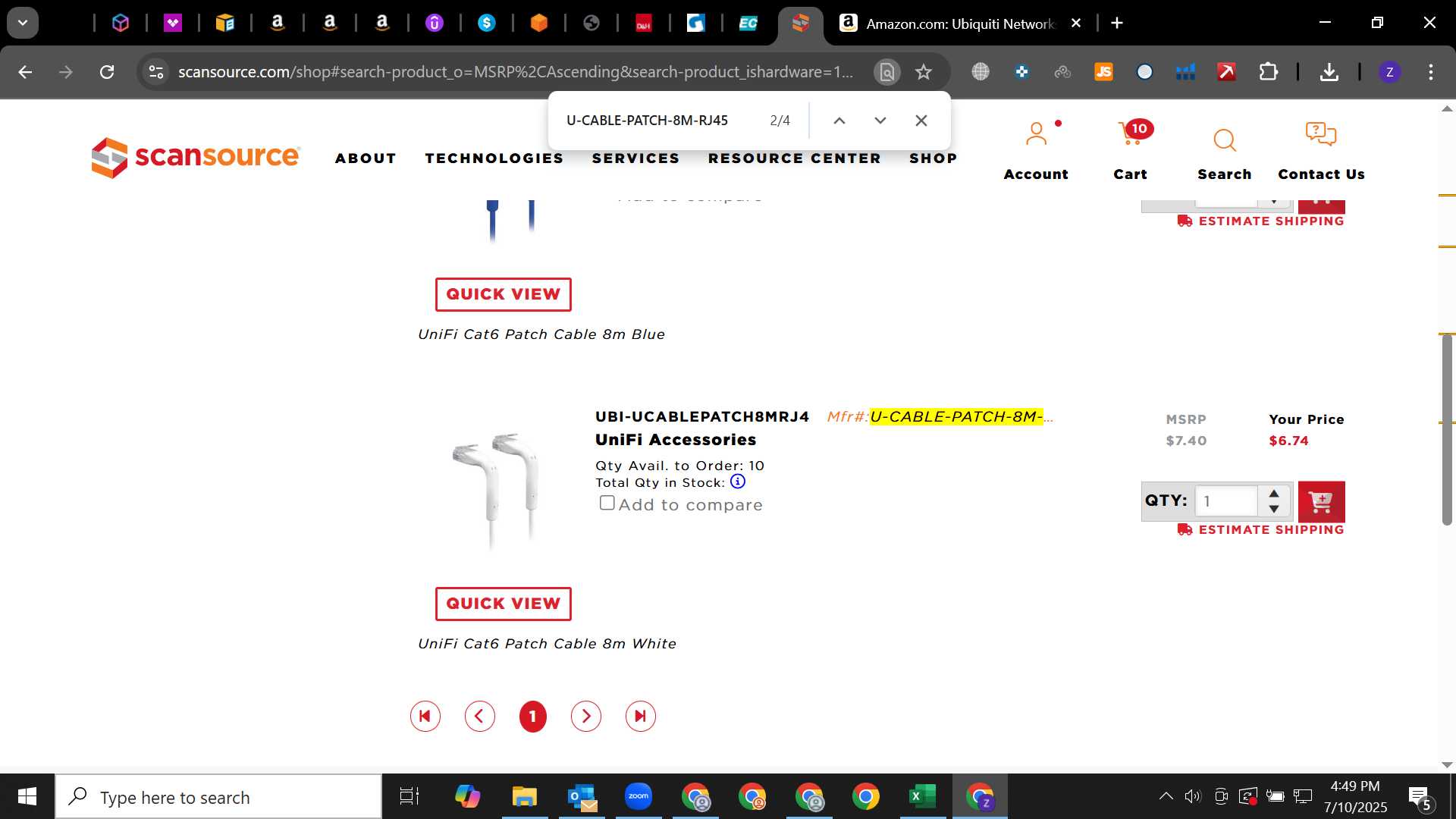Open the SHOP menu
Viewport: 1456px width, 819px height.
[x=933, y=158]
